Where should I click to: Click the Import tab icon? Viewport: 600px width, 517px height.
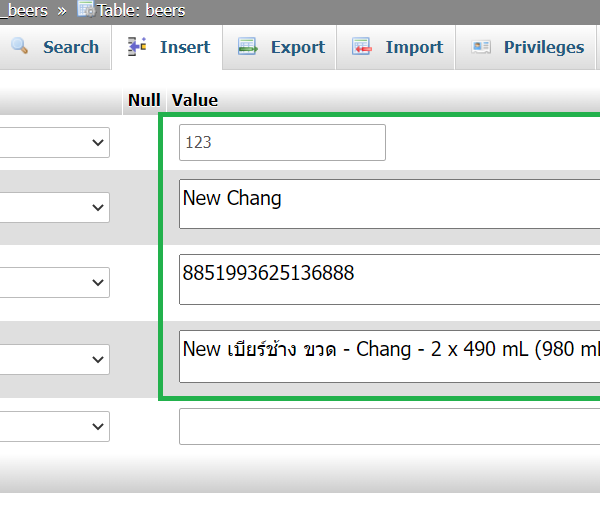[x=362, y=47]
